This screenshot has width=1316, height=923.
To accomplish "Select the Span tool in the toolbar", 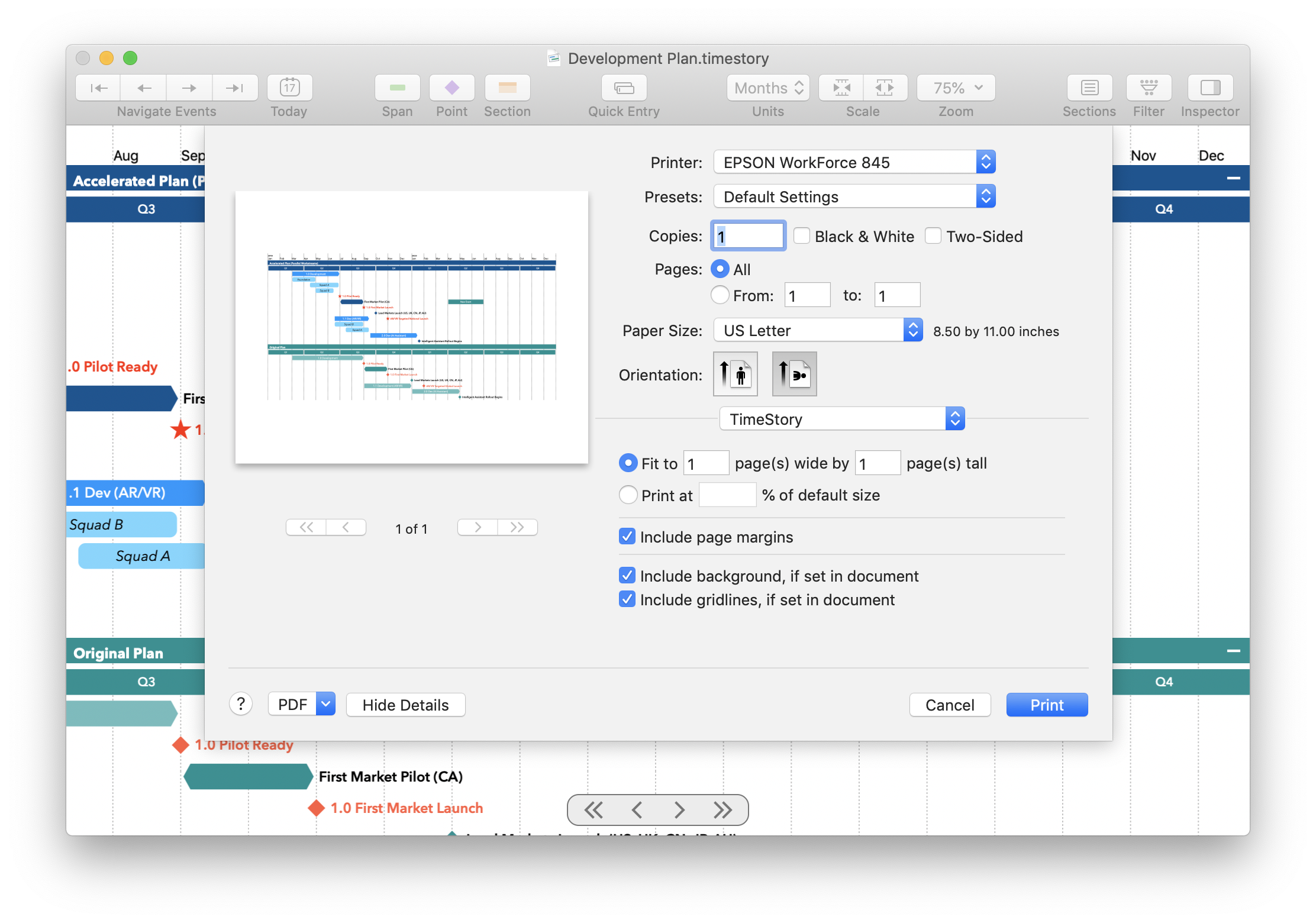I will (x=397, y=87).
